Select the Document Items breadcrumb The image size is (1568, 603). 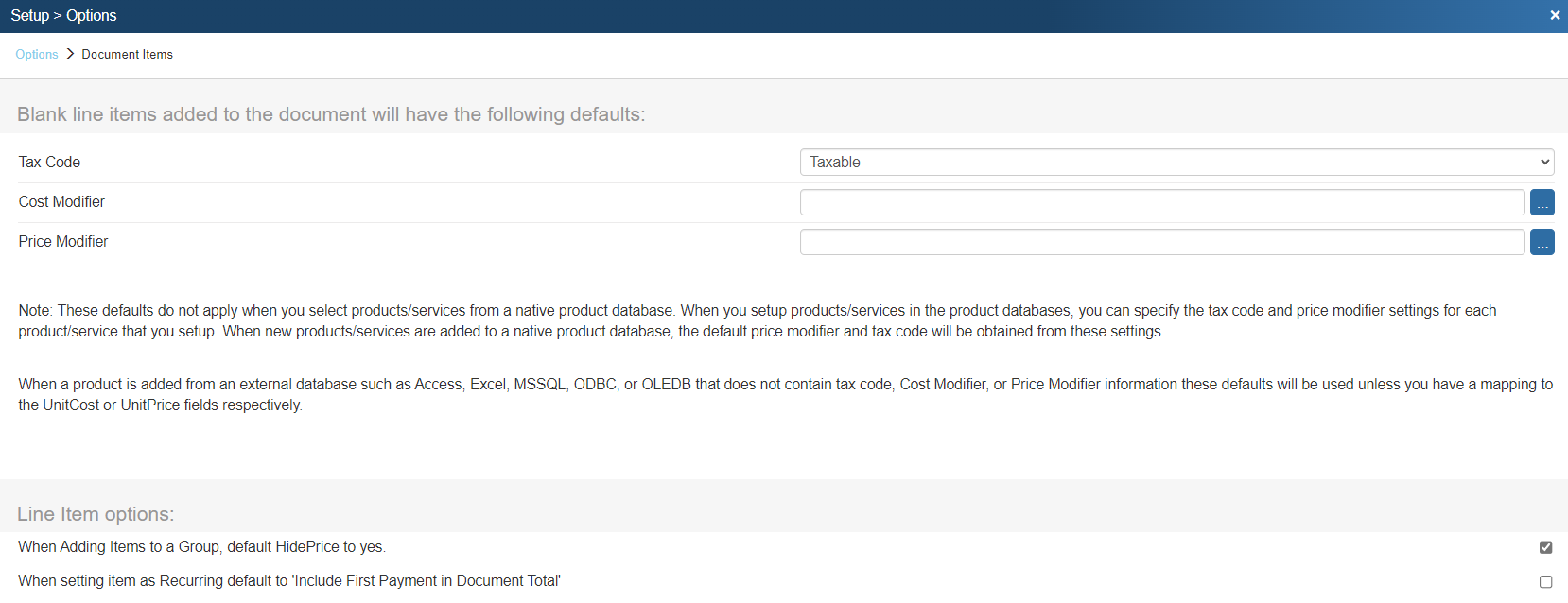127,55
